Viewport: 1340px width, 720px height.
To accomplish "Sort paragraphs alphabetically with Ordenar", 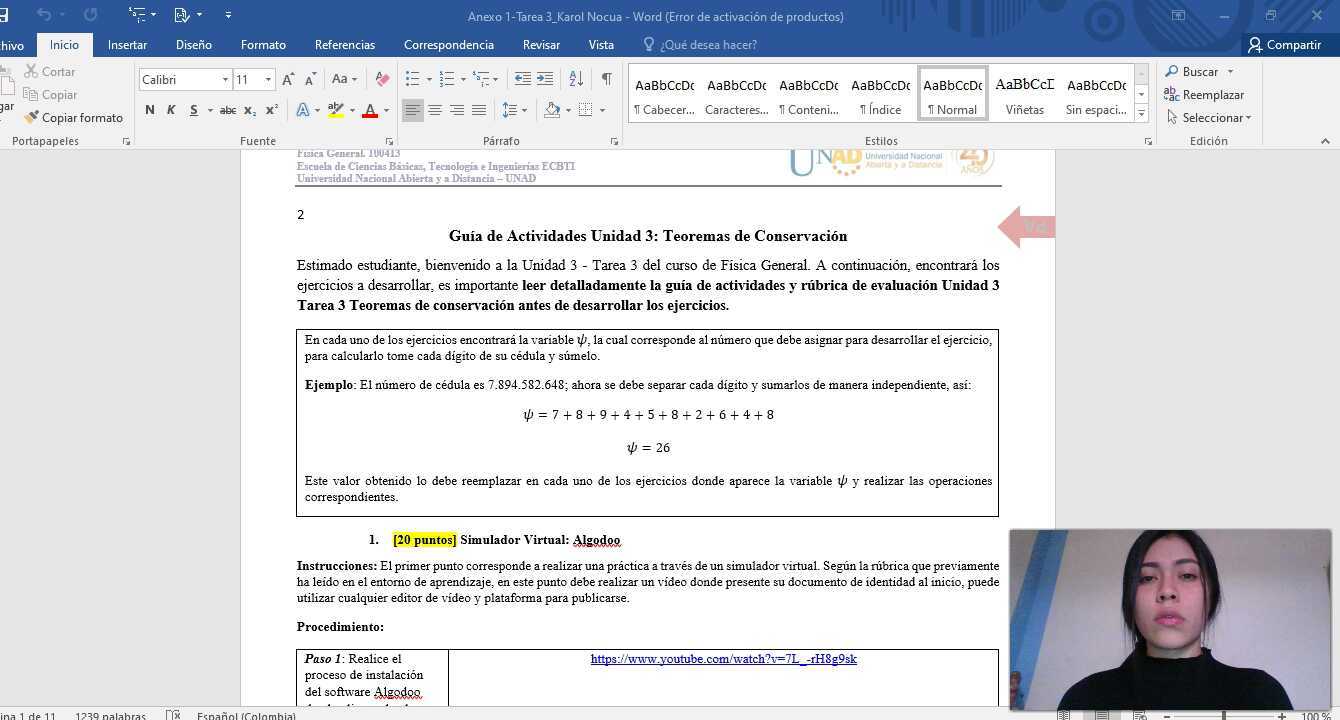I will (x=574, y=78).
